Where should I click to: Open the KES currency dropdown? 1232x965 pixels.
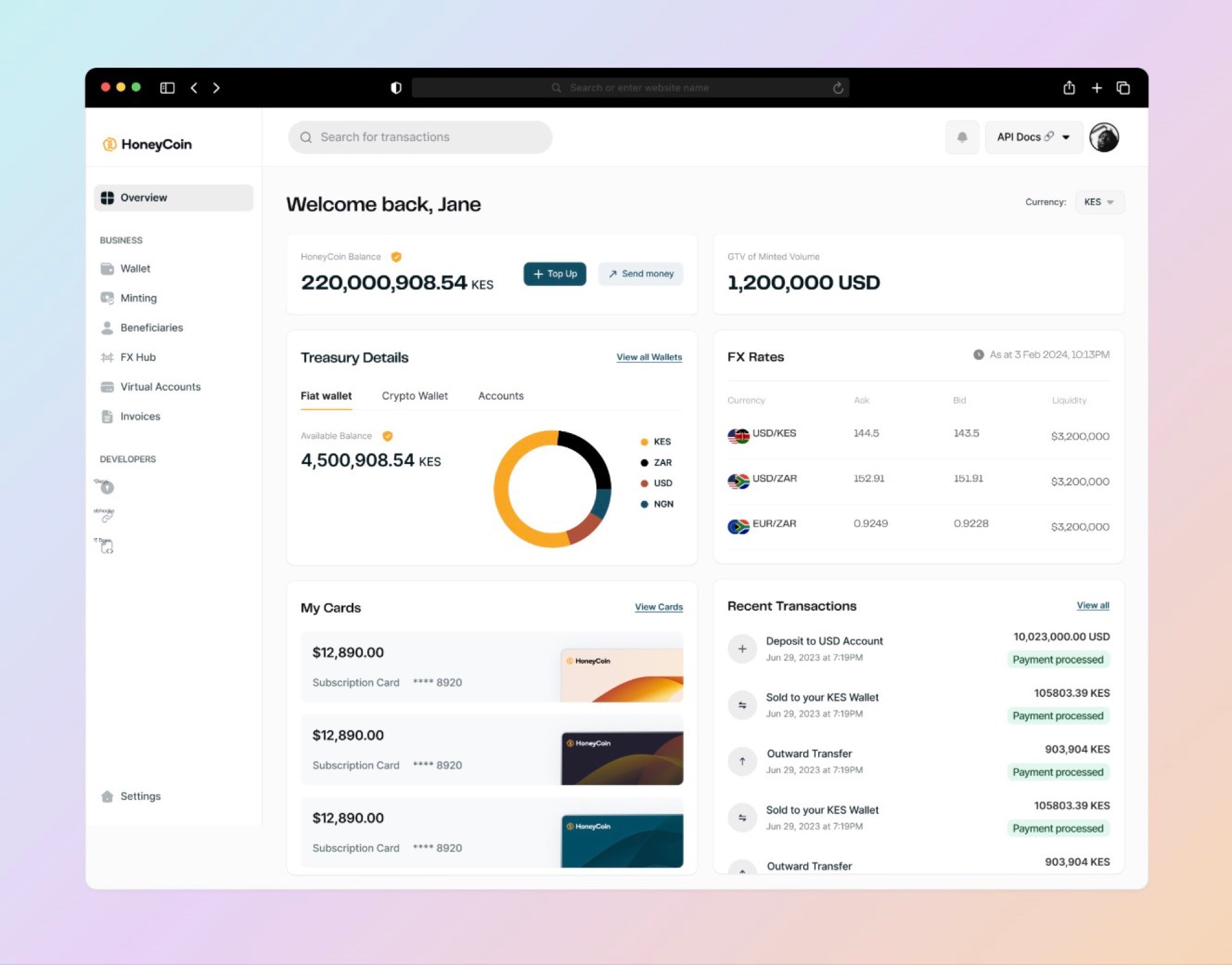tap(1100, 202)
